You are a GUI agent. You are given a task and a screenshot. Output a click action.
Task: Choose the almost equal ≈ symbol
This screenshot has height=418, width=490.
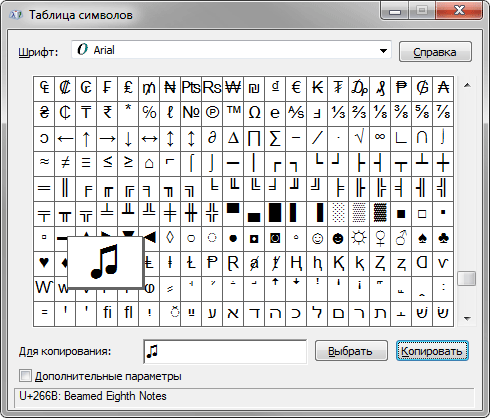[x=44, y=164]
